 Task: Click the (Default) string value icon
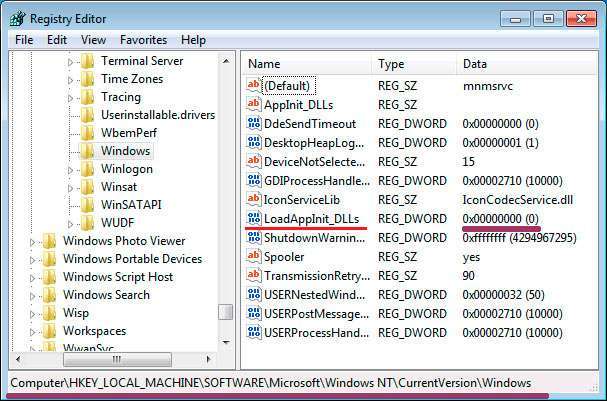(x=254, y=86)
